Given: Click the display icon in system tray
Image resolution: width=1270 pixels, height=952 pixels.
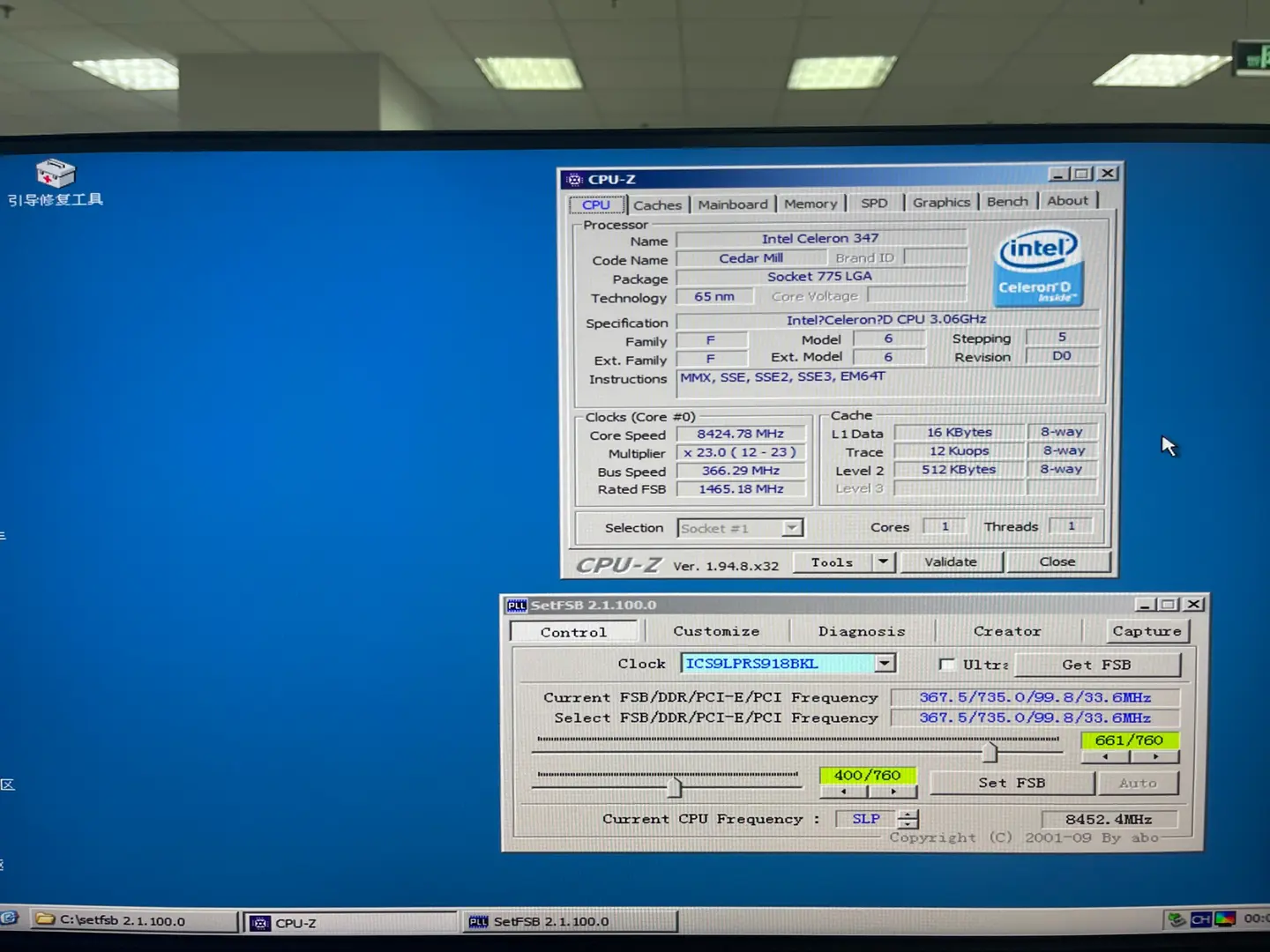Looking at the screenshot, I should (1225, 919).
